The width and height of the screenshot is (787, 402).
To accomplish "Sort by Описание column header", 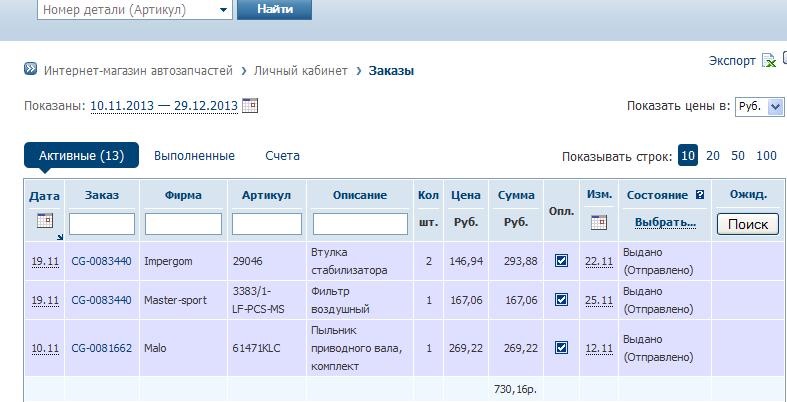I will (x=360, y=195).
